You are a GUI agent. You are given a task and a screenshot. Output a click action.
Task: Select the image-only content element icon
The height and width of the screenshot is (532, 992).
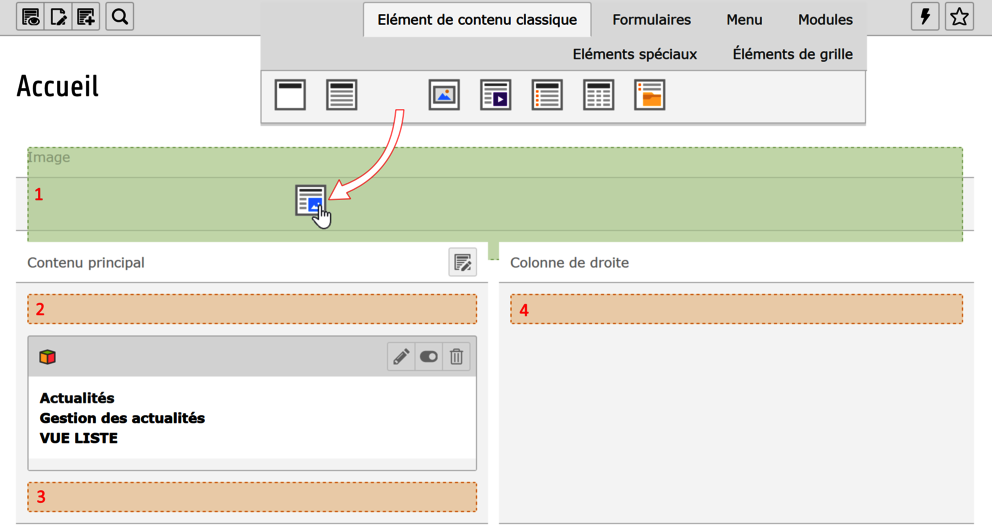tap(444, 95)
